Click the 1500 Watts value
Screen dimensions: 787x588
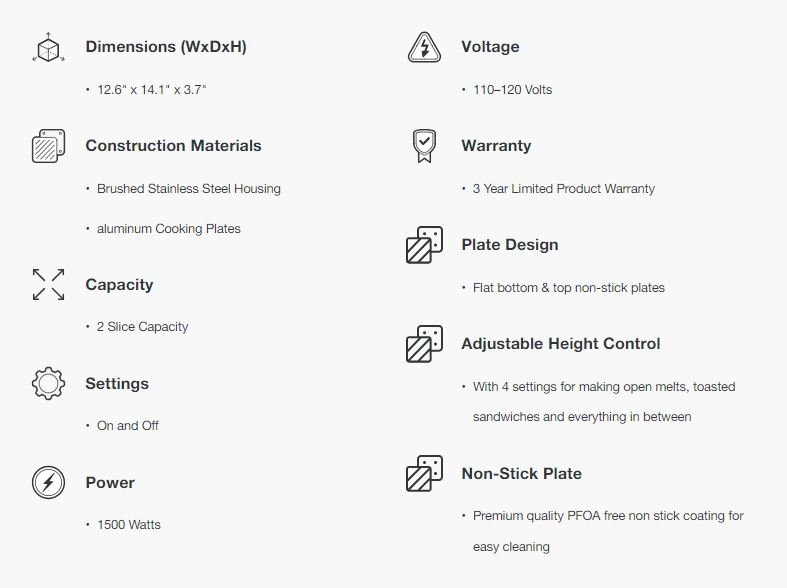[x=128, y=525]
